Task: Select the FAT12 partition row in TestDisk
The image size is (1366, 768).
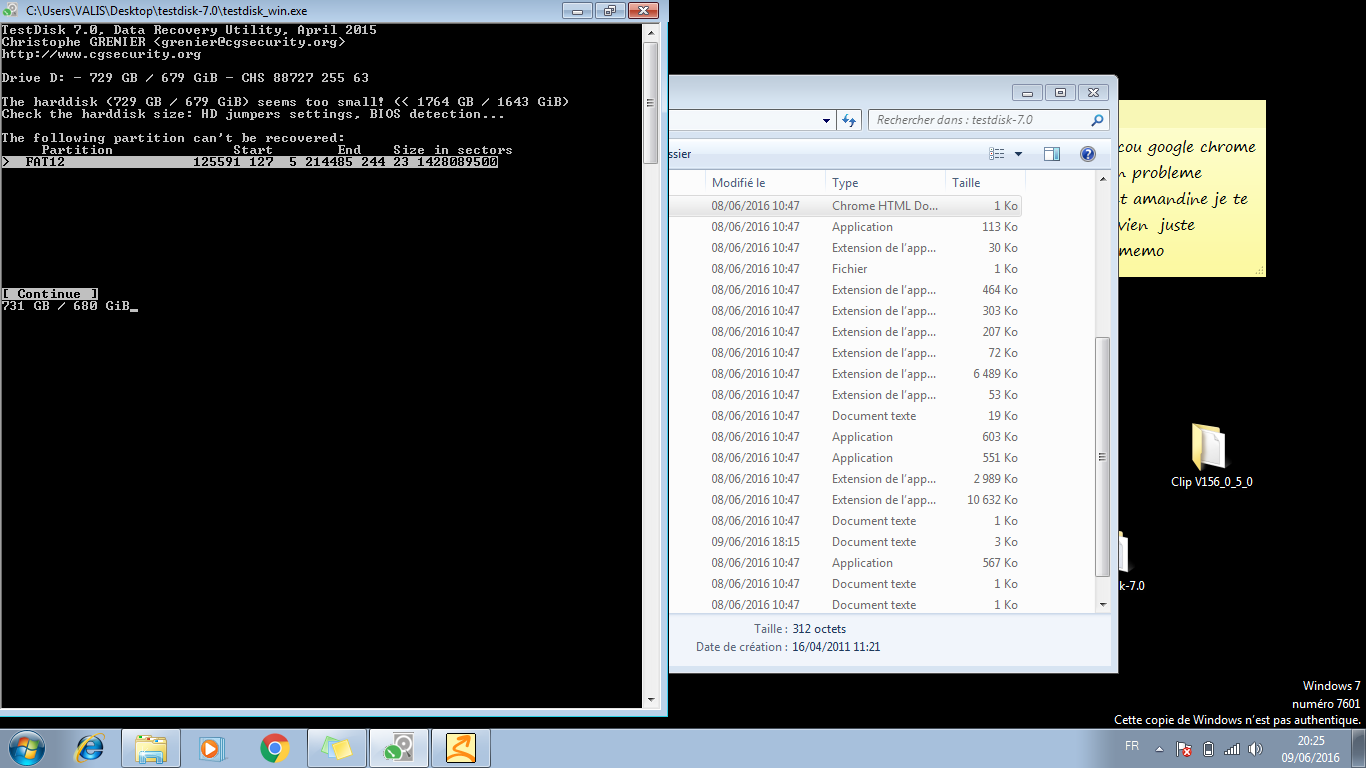Action: [250, 162]
